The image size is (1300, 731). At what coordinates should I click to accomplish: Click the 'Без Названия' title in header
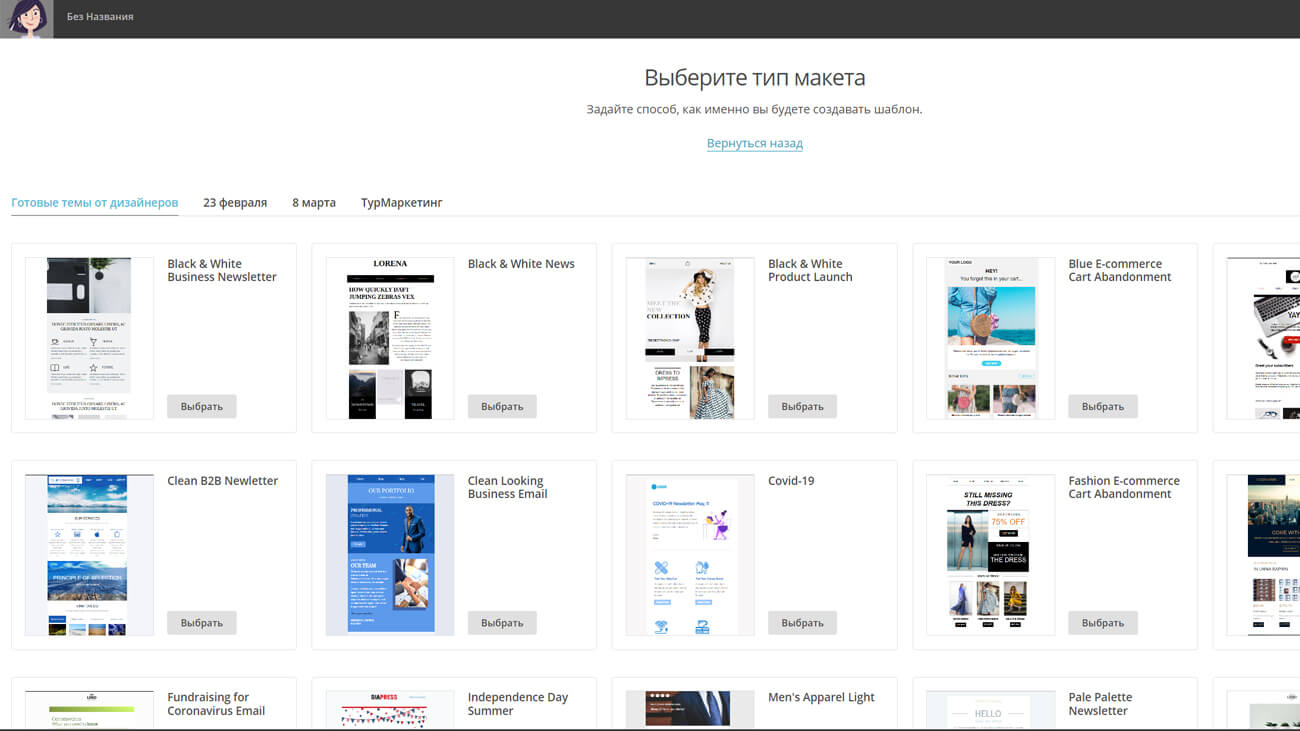click(x=100, y=17)
